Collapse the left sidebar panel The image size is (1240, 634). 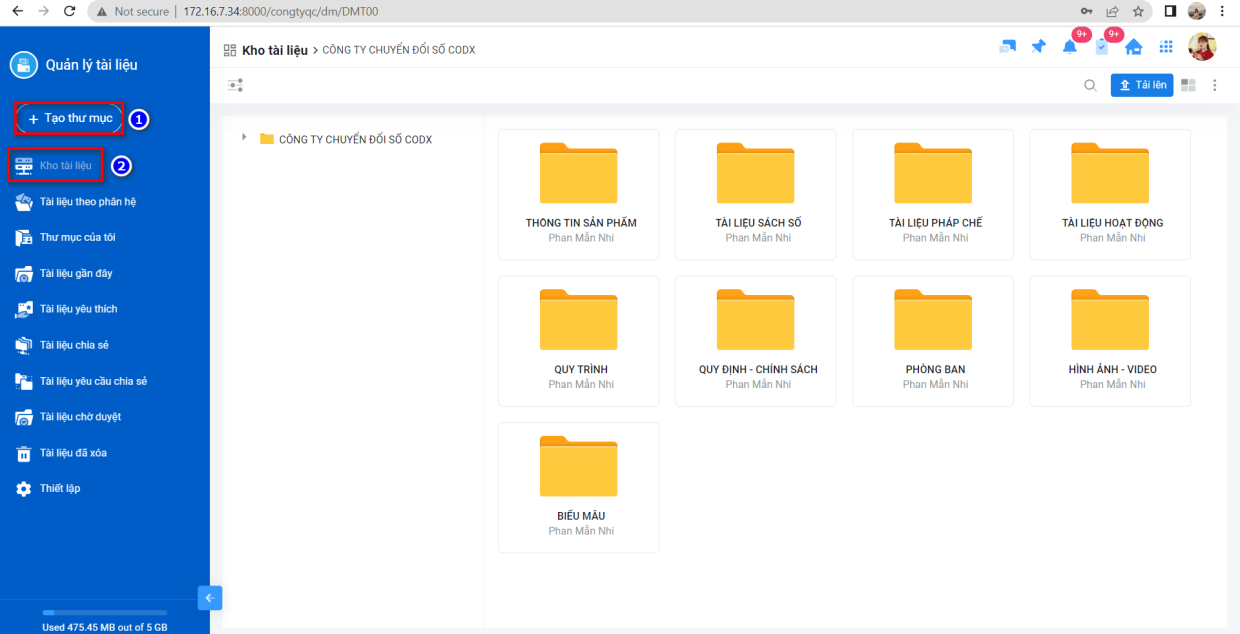click(x=210, y=598)
